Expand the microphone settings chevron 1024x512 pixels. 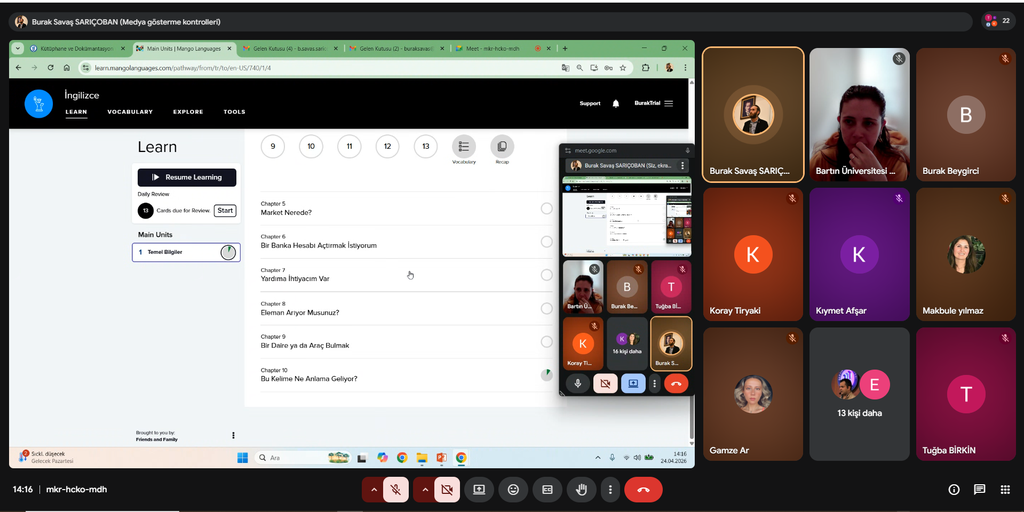point(373,490)
